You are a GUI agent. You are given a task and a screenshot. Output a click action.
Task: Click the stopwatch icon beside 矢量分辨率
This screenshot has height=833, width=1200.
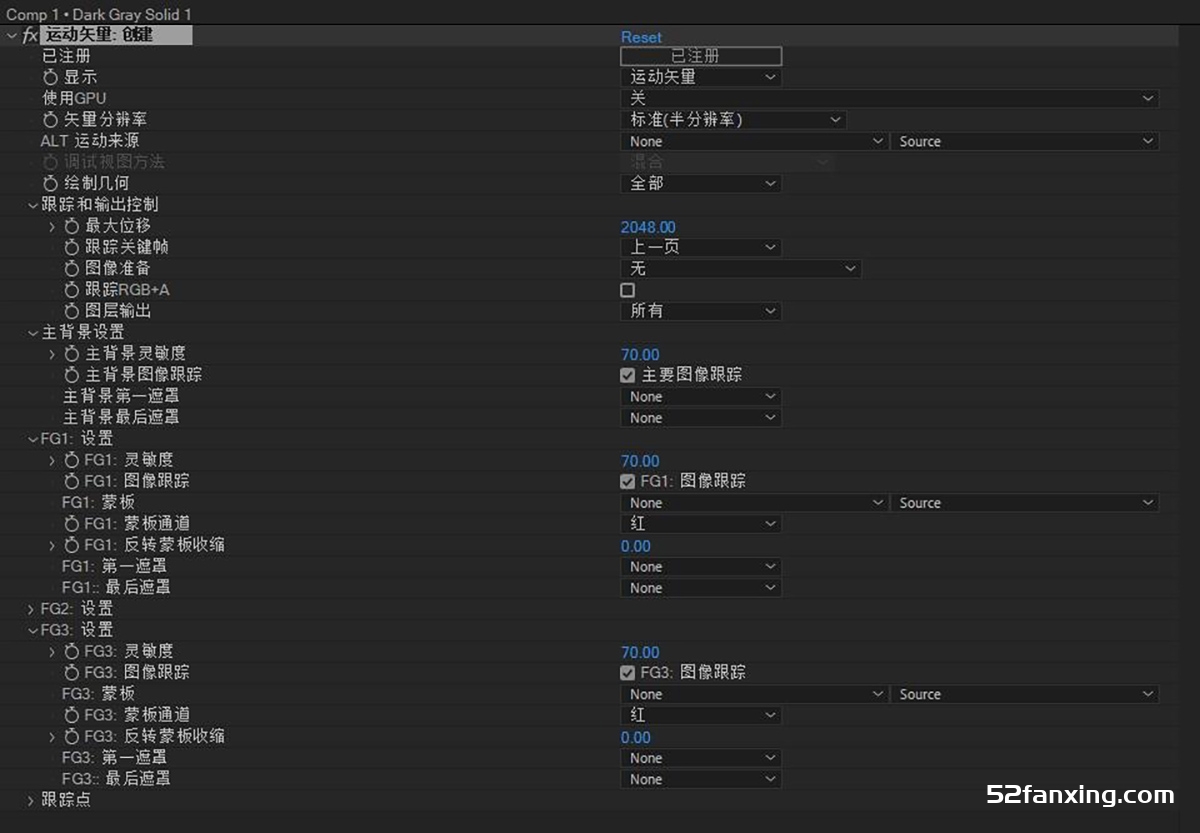coord(50,119)
